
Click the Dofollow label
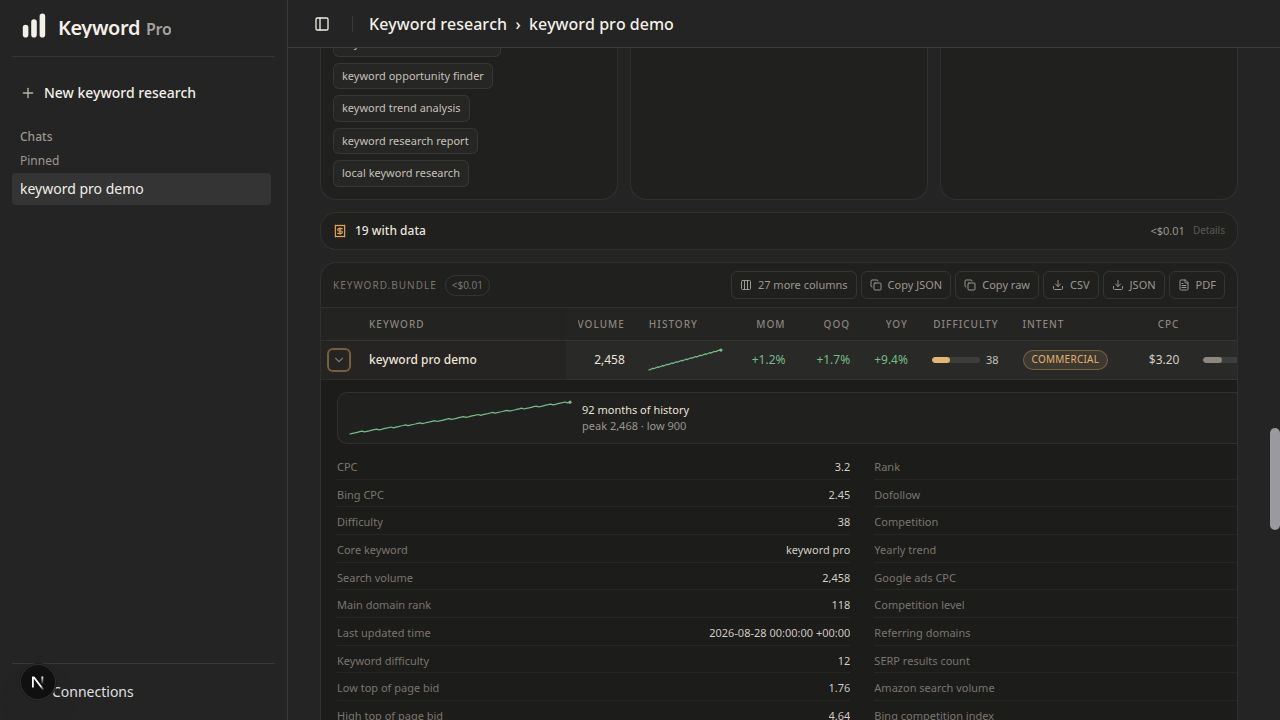tap(897, 495)
